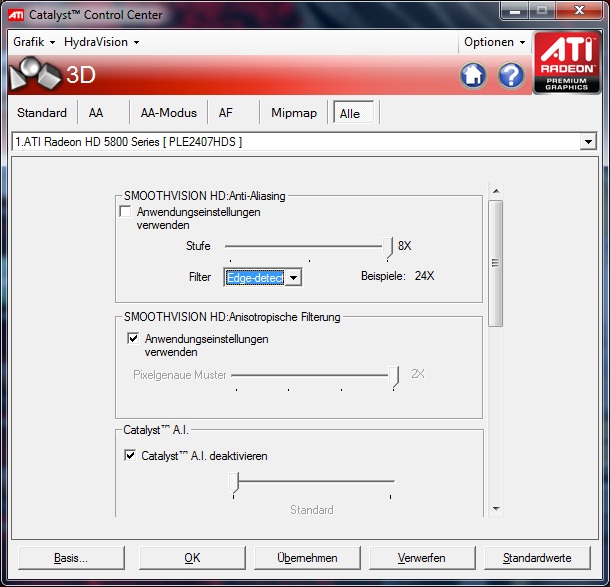
Task: Click the Standard label under Catalyst A.I.
Action: (312, 510)
